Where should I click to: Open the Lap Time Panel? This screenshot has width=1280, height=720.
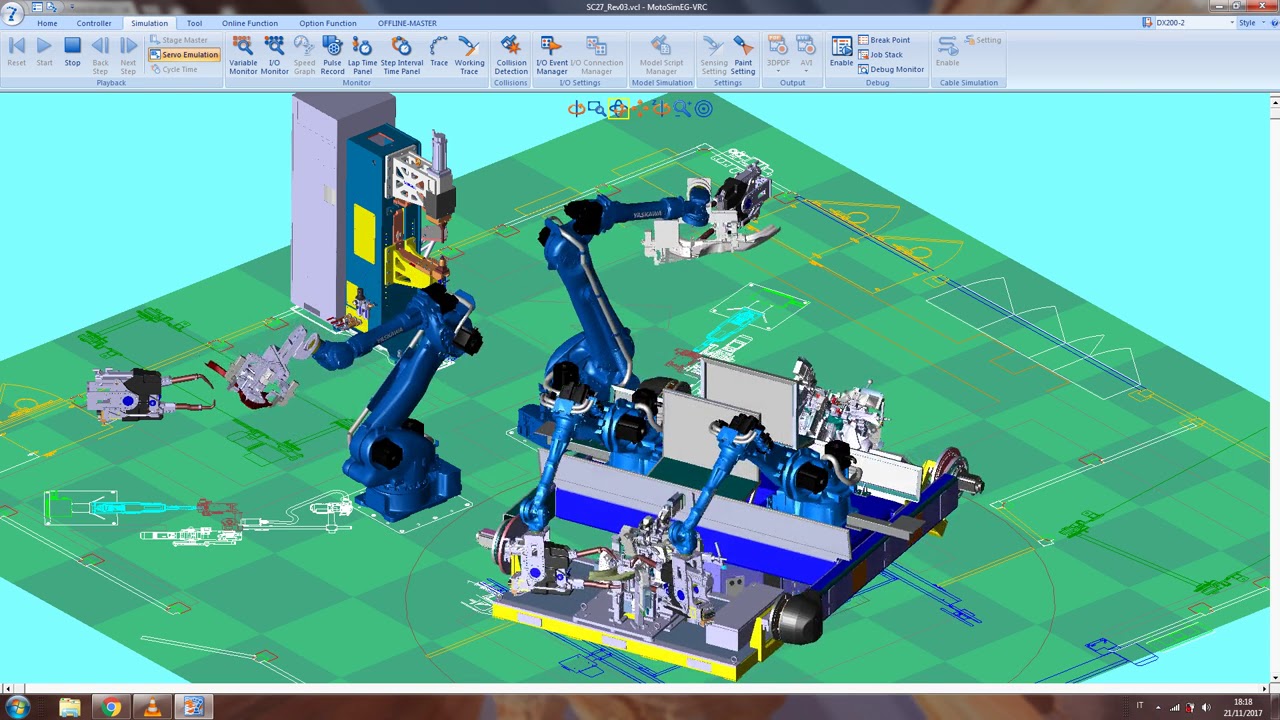click(362, 55)
